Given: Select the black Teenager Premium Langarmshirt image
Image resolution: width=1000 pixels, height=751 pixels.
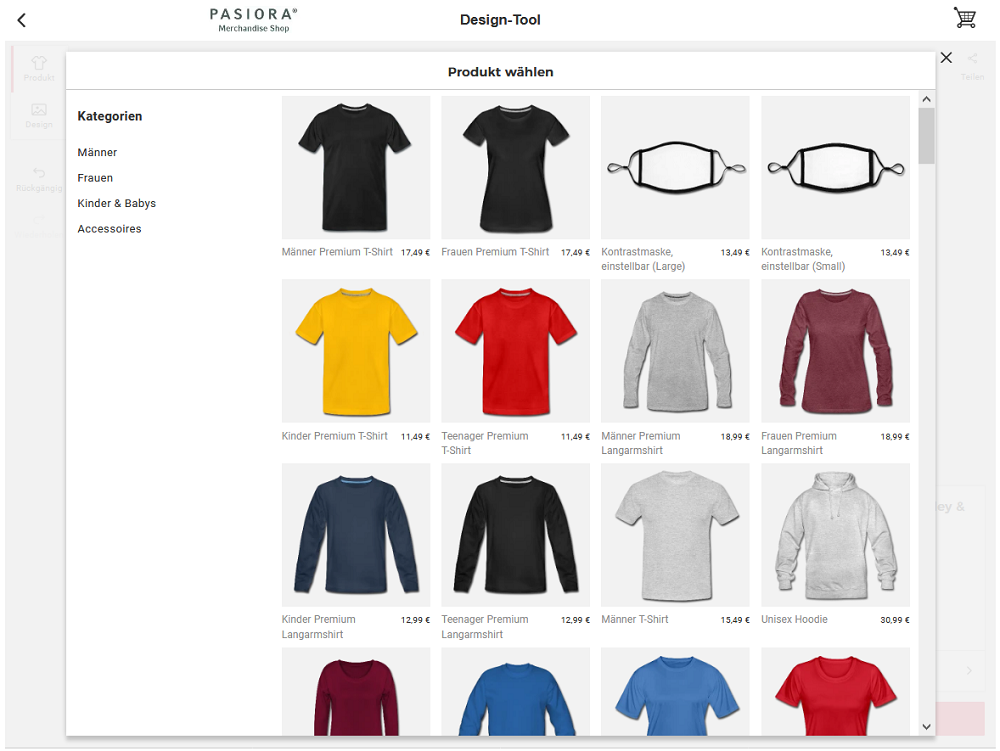Looking at the screenshot, I should 515,535.
